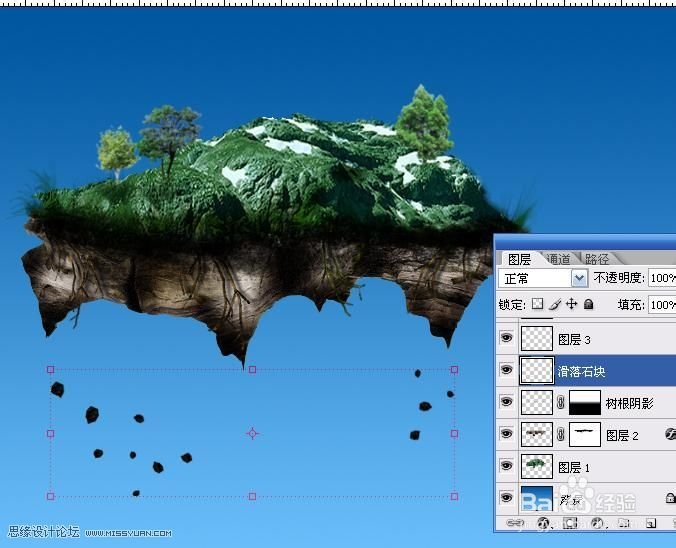Hide the 图层 1 layer eye

click(x=507, y=466)
